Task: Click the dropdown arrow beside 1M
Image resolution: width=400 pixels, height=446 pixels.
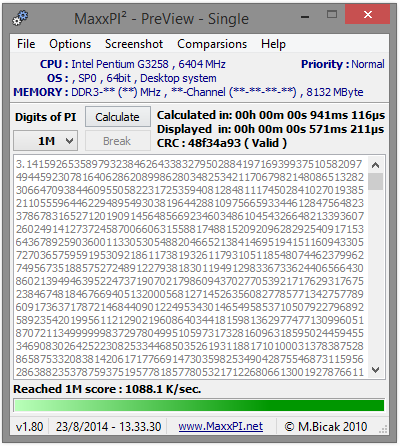Action: pos(69,141)
